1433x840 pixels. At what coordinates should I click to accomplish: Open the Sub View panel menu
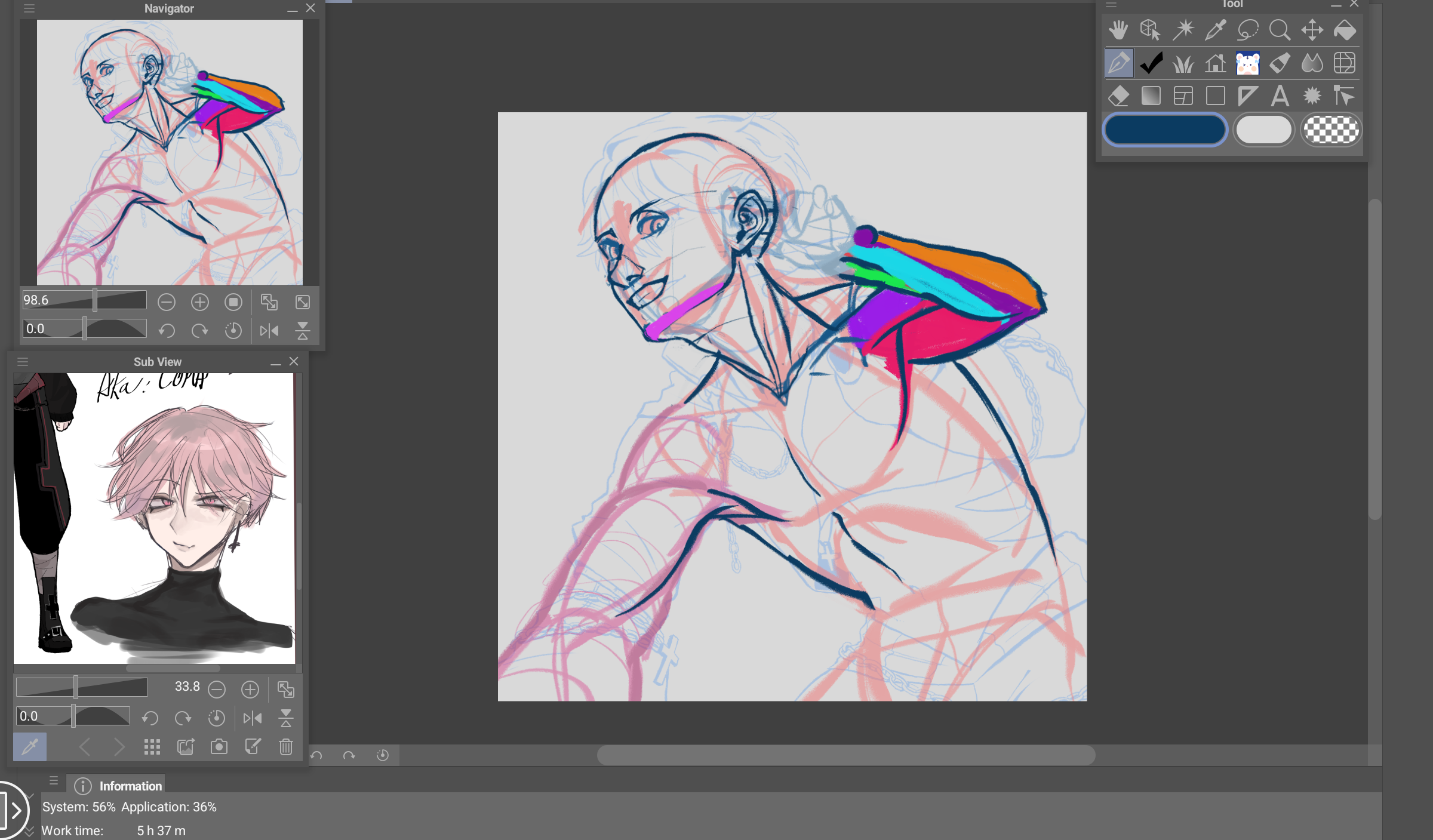tap(23, 362)
